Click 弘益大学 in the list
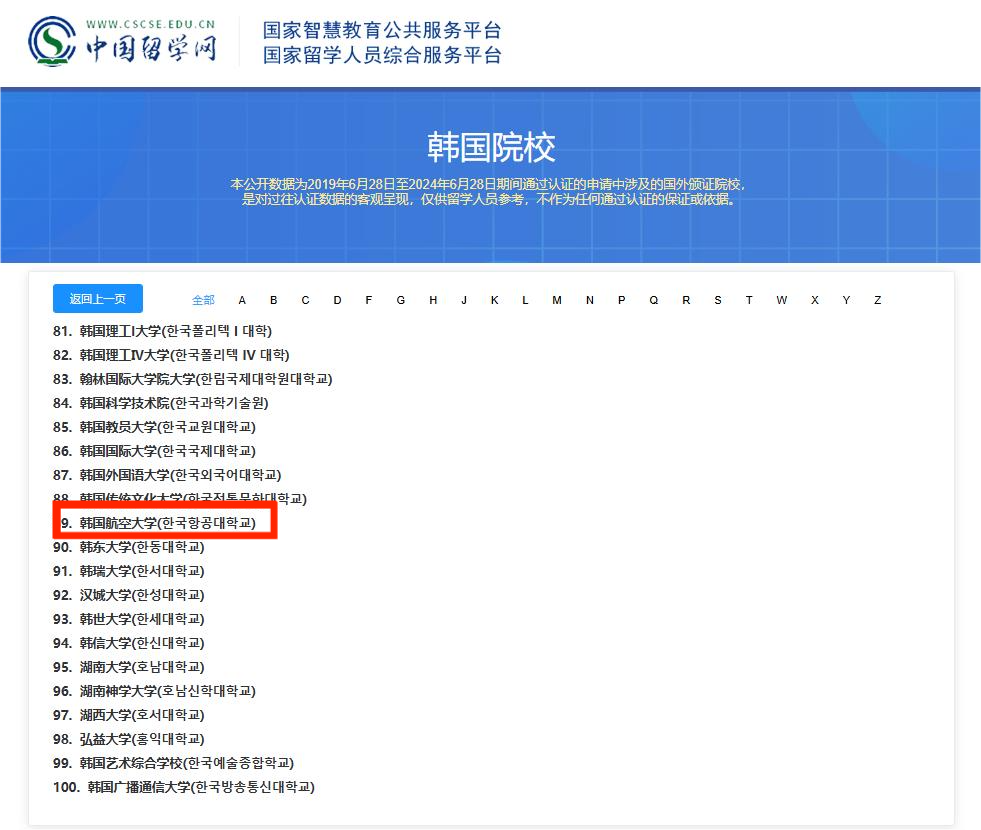The image size is (981, 830). coord(141,739)
